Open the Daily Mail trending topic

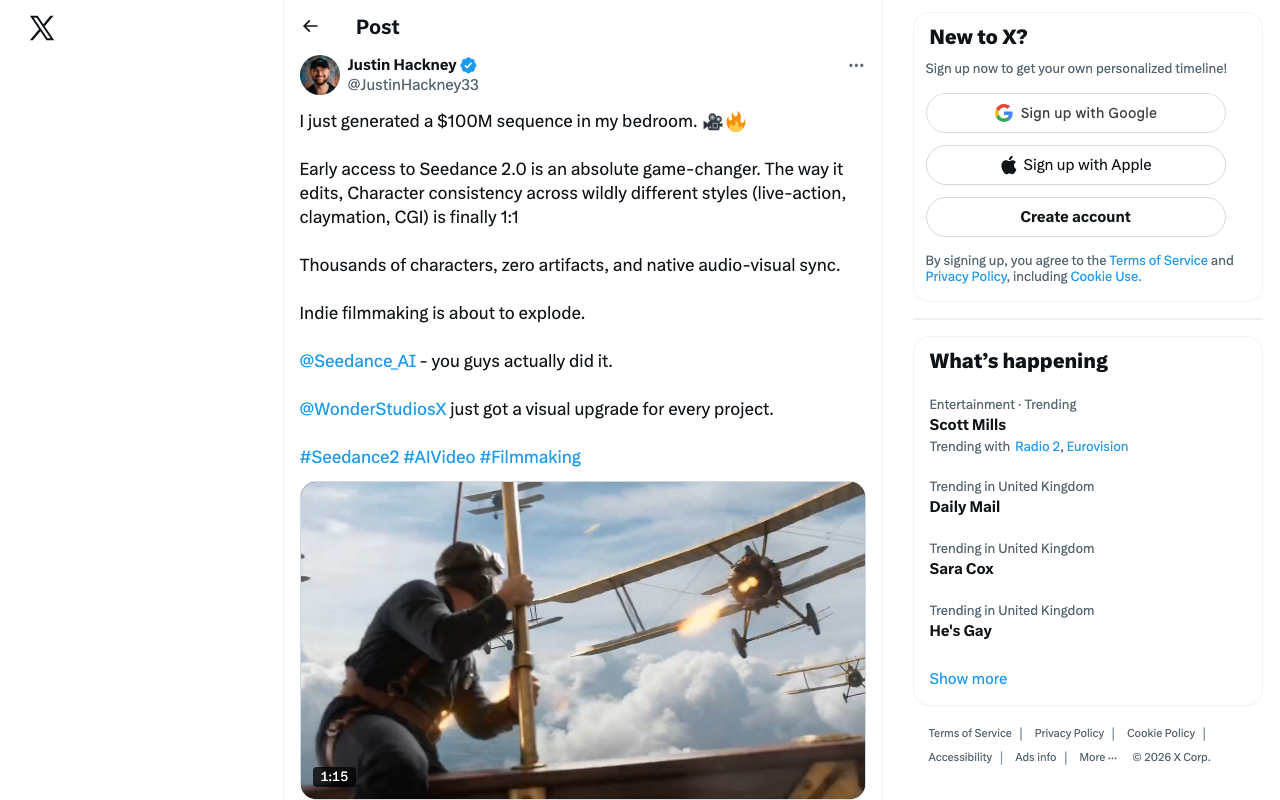point(964,507)
